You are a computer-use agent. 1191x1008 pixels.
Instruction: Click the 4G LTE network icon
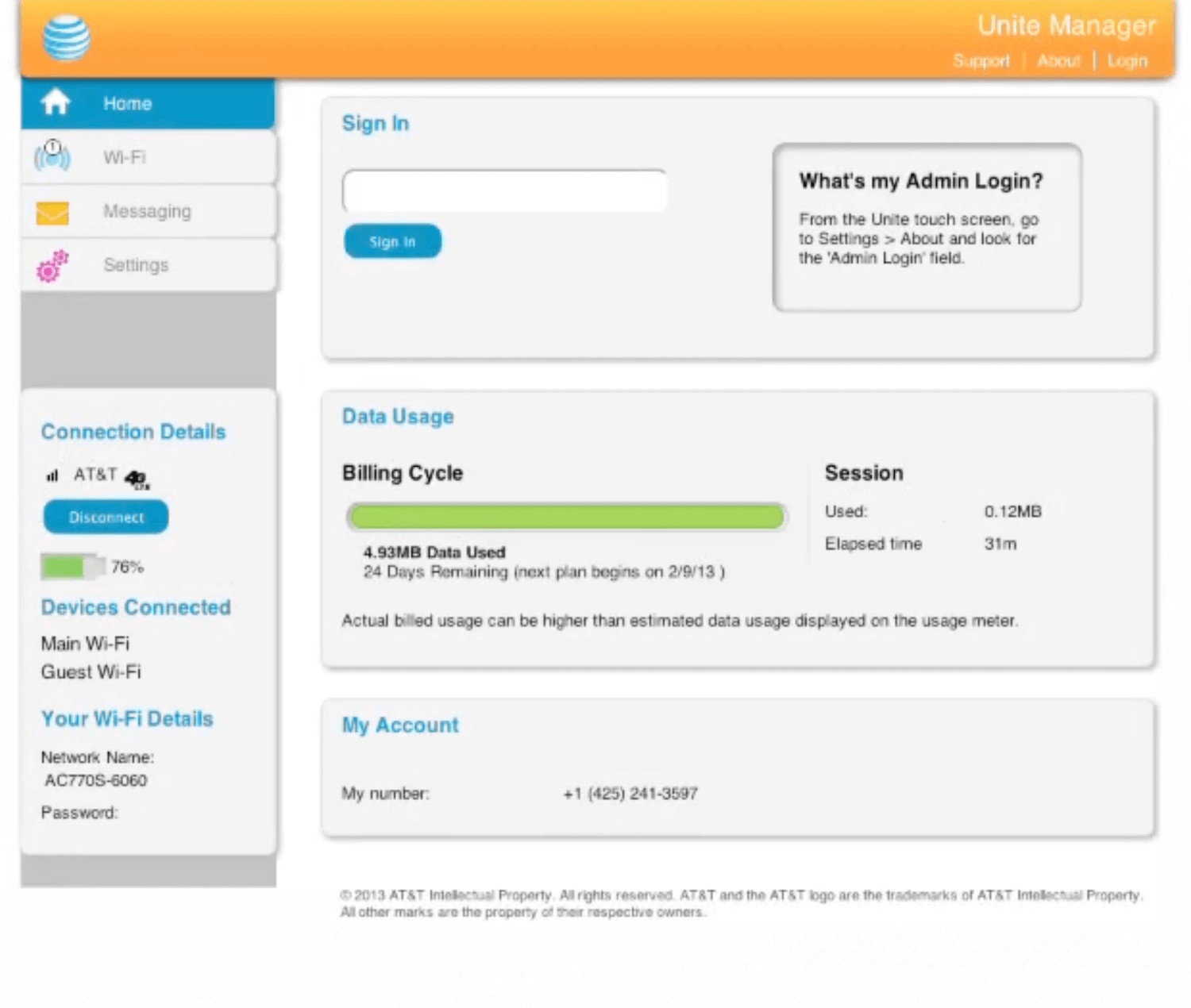click(x=137, y=479)
